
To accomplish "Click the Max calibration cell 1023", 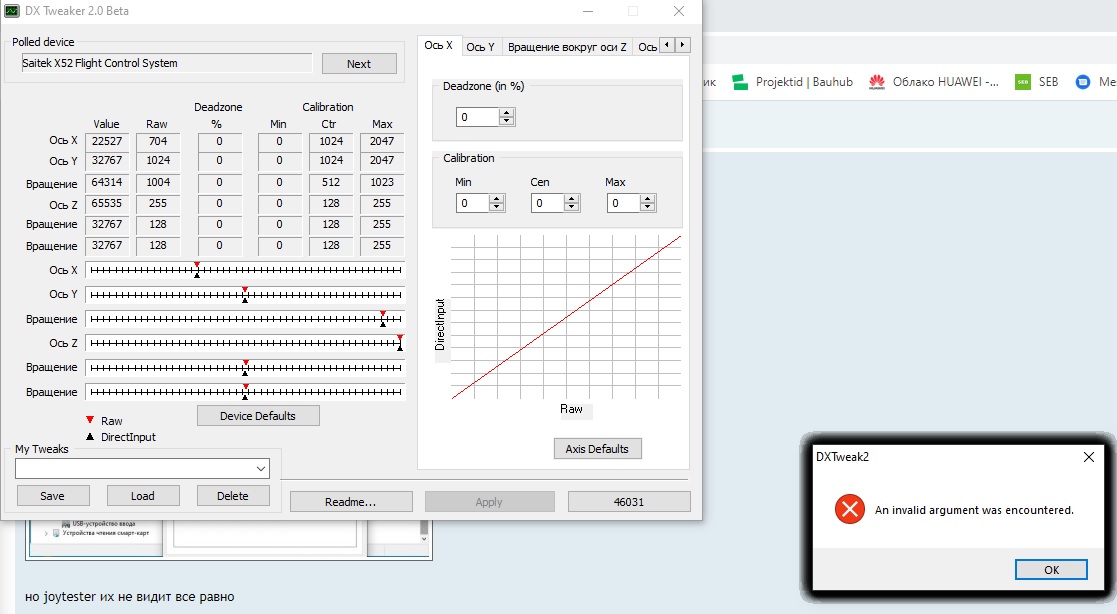I will tap(382, 182).
